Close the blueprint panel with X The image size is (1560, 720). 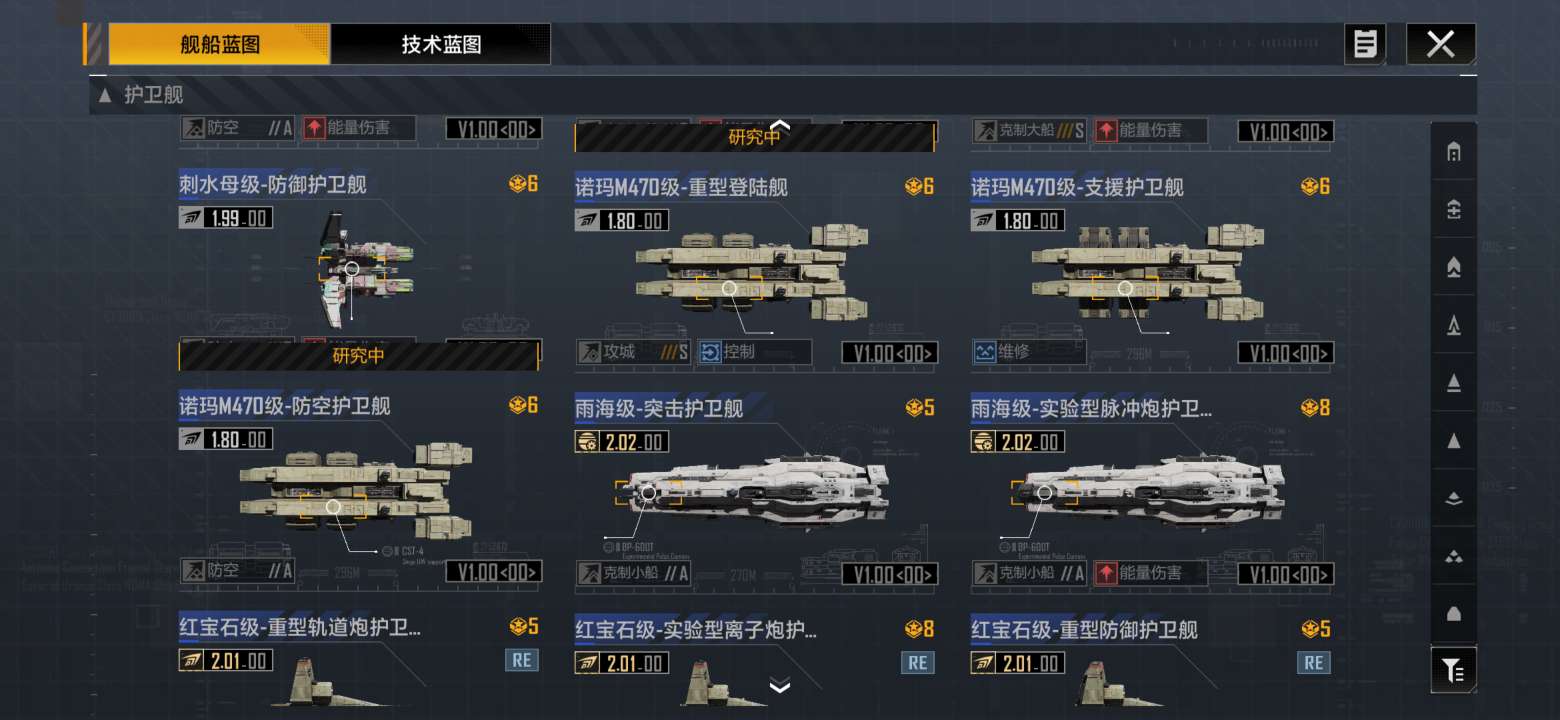[x=1441, y=44]
